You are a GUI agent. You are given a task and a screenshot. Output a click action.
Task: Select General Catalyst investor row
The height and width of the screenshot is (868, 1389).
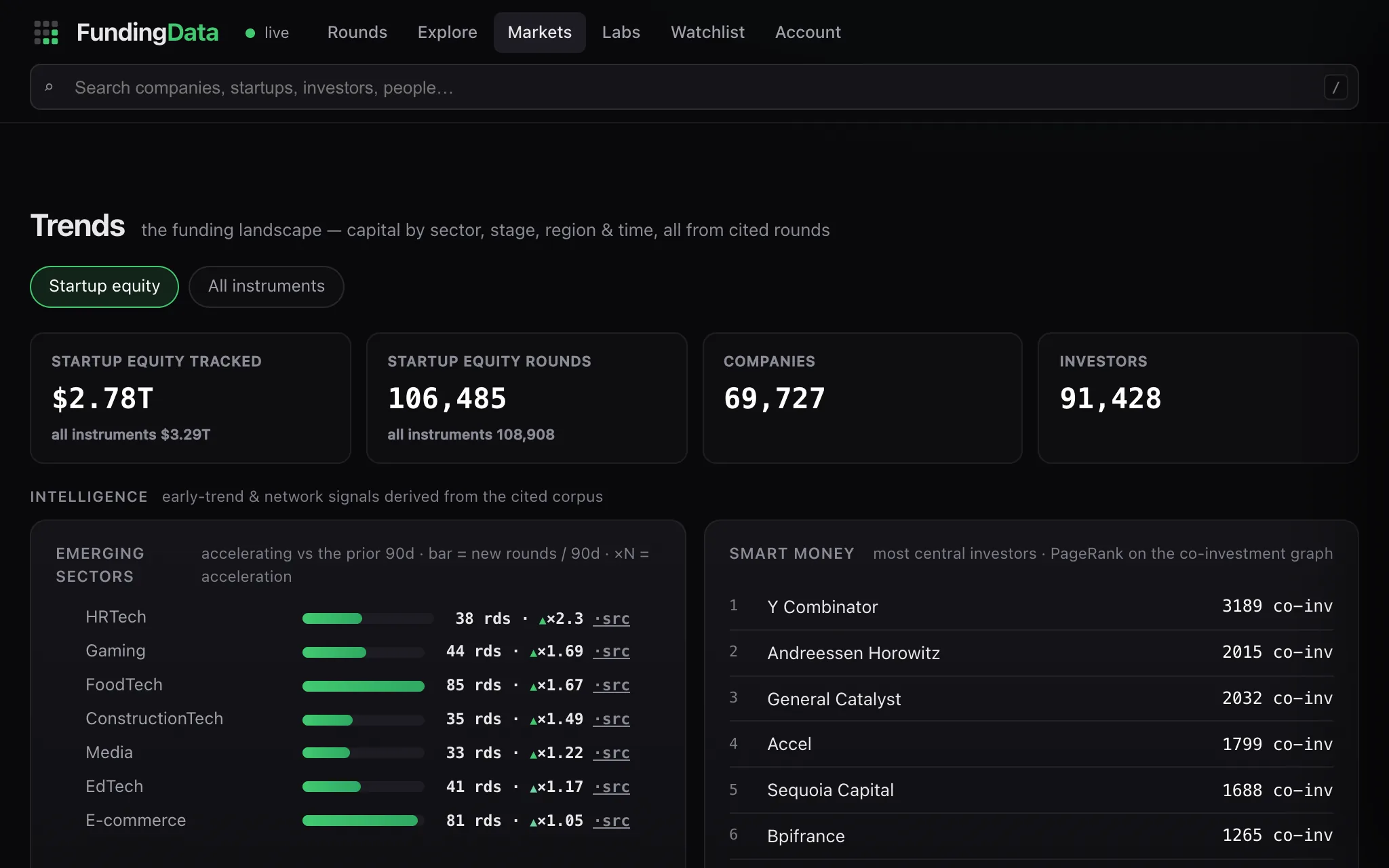[1031, 698]
